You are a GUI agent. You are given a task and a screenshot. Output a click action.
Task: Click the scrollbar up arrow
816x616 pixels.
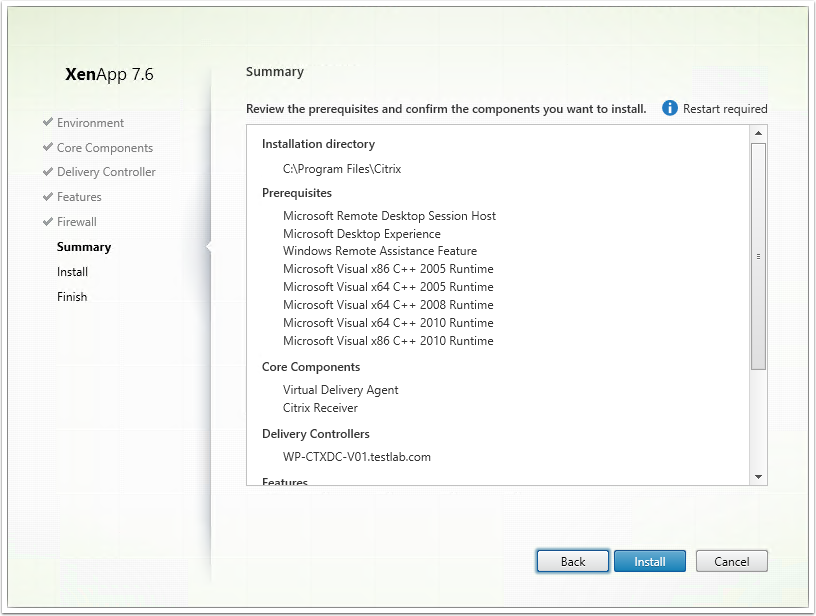tap(758, 133)
